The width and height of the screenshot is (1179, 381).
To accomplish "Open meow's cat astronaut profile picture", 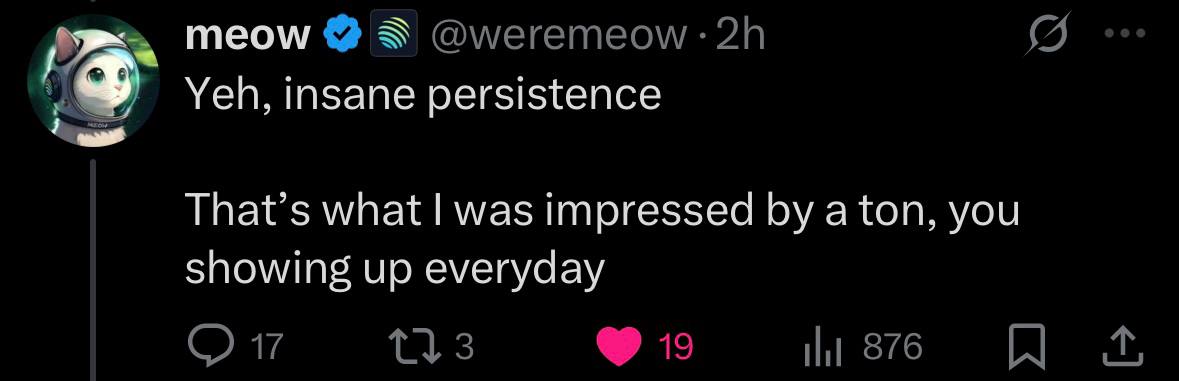I will tap(92, 80).
